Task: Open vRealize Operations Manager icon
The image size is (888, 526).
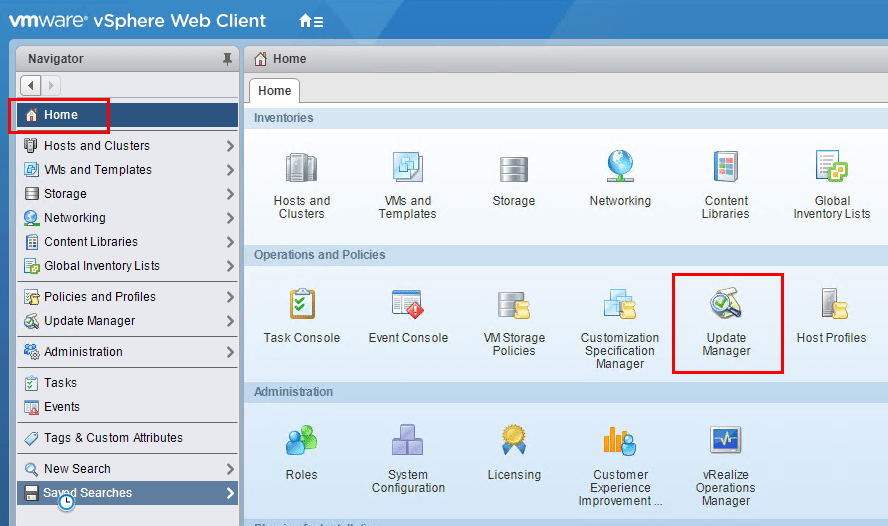Action: 726,440
